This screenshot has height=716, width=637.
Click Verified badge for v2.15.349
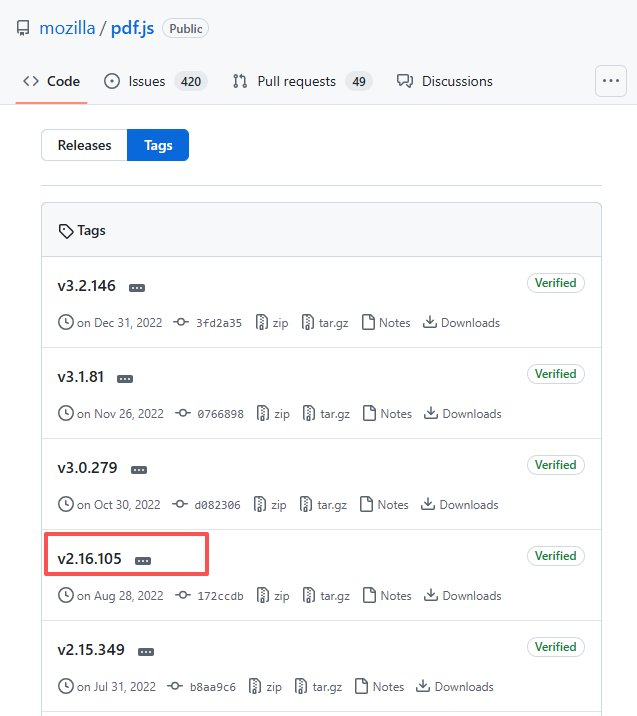[556, 647]
